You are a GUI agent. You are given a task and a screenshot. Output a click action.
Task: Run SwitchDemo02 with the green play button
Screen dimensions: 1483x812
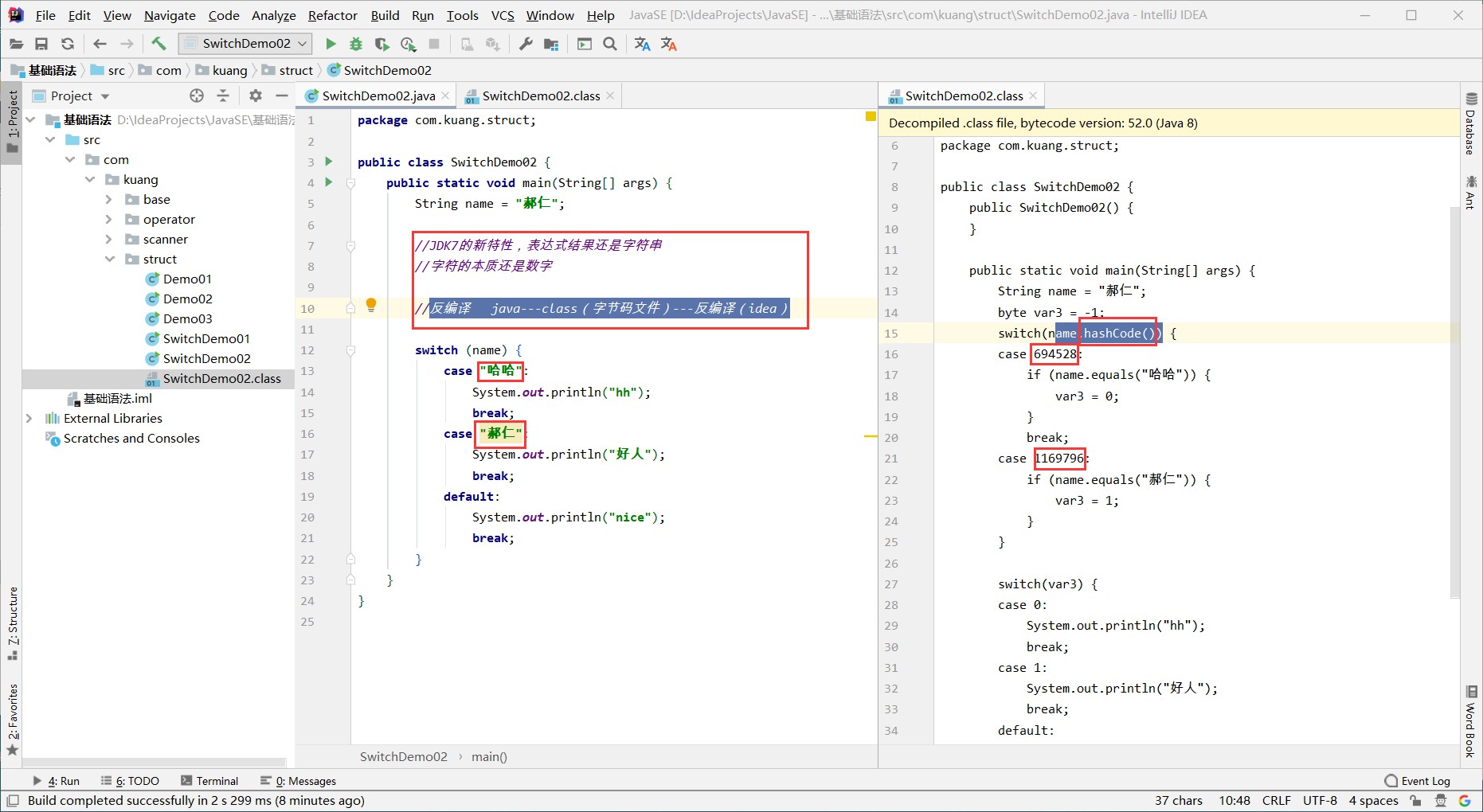coord(331,44)
